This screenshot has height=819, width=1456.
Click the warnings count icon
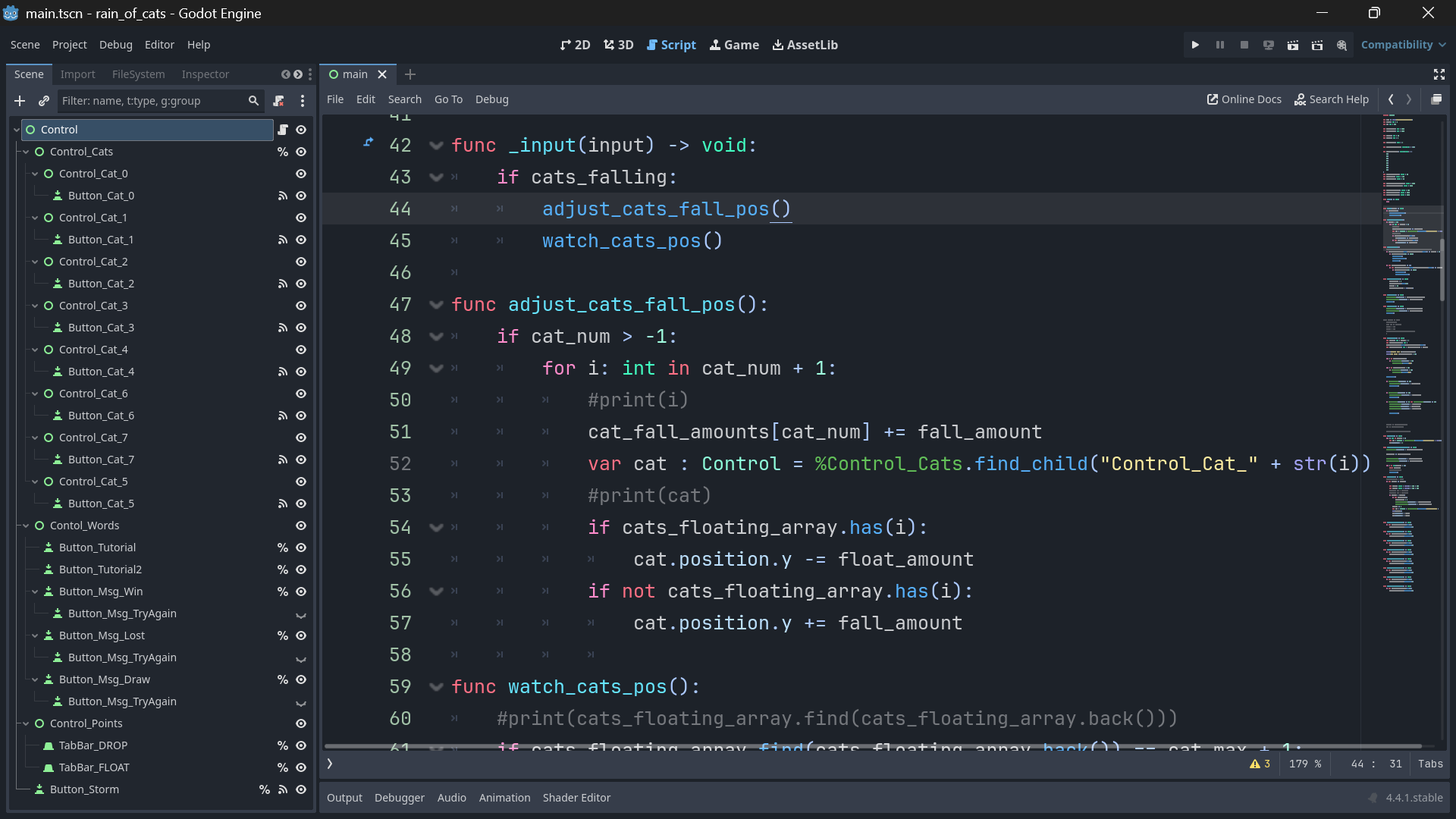(1260, 764)
